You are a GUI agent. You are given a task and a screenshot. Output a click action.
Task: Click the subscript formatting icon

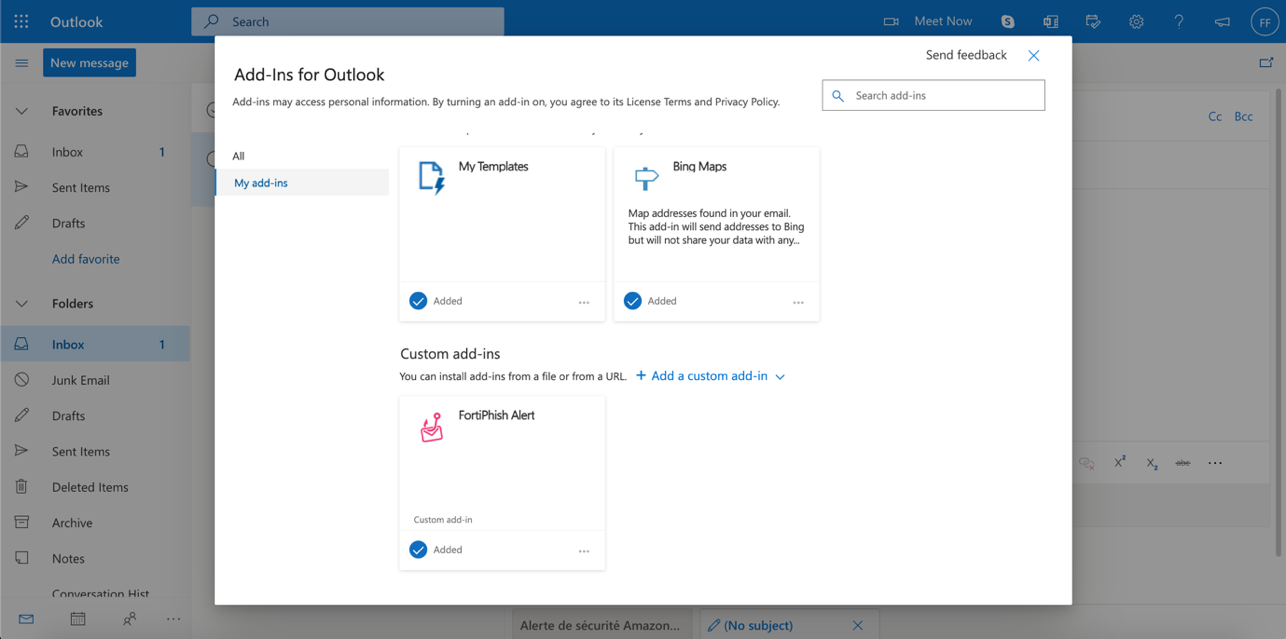tap(1152, 463)
